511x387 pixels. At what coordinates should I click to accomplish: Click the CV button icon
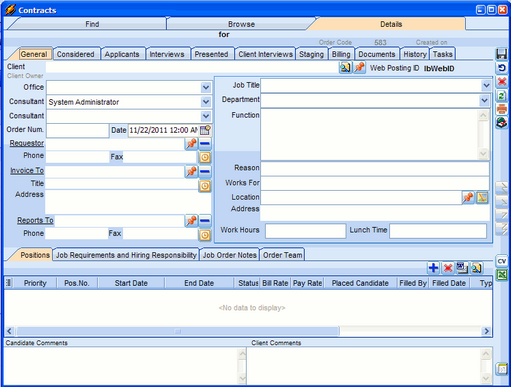(x=502, y=261)
